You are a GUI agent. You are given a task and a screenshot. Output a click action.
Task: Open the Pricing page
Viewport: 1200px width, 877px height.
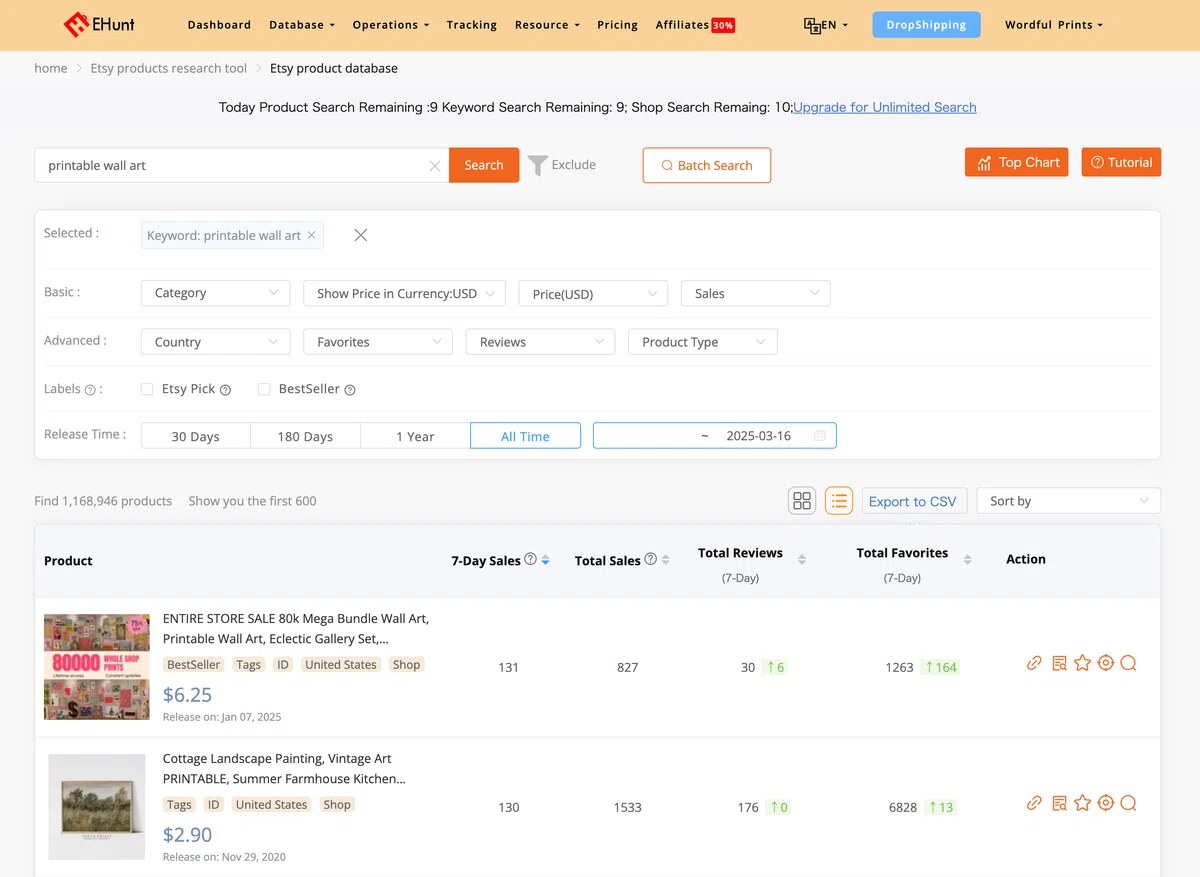point(617,25)
